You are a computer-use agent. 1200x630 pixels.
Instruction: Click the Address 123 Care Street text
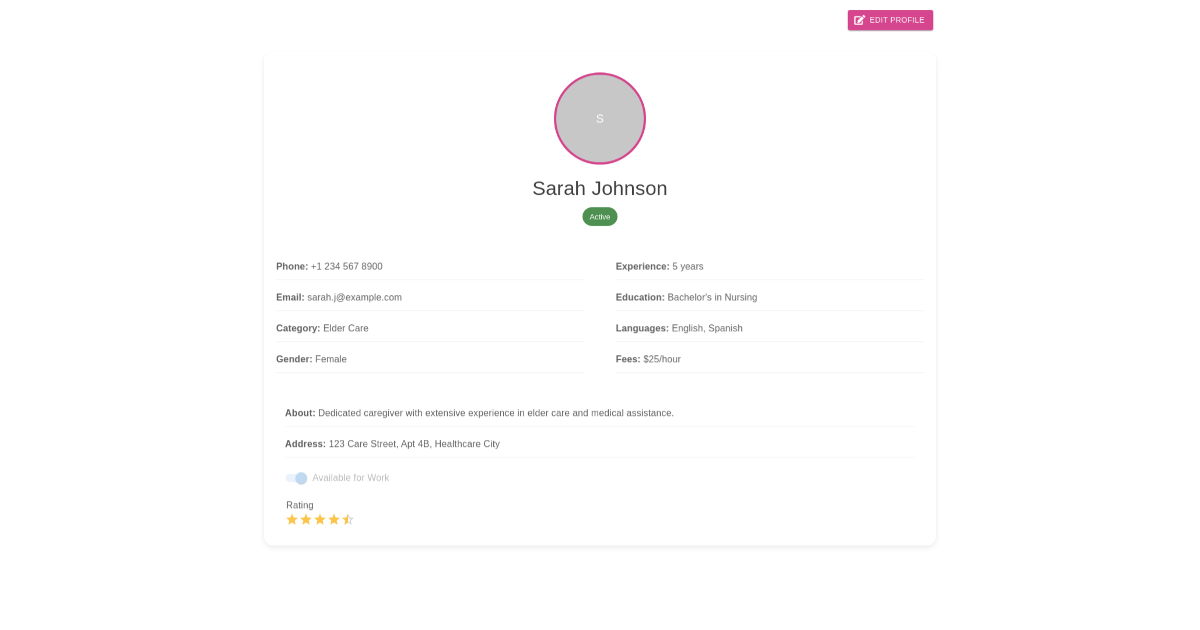(413, 444)
